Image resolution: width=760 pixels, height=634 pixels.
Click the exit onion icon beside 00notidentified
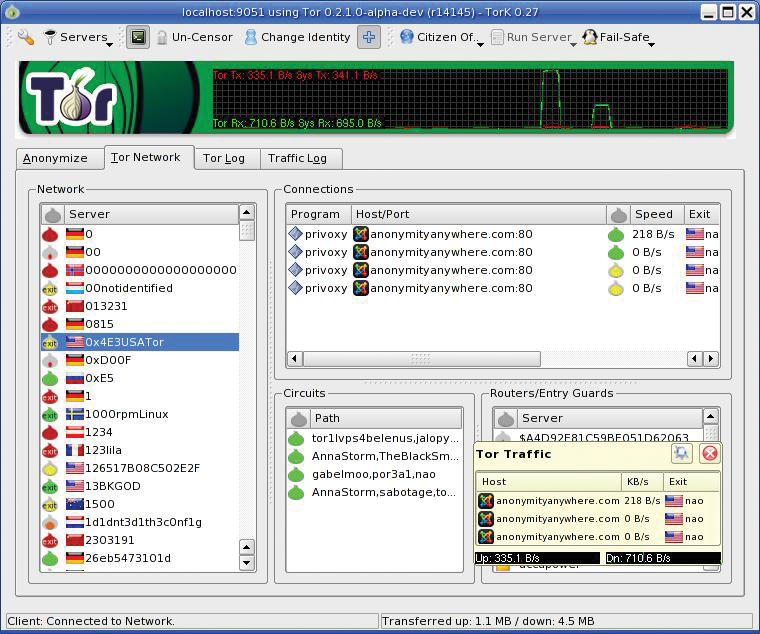(50, 289)
